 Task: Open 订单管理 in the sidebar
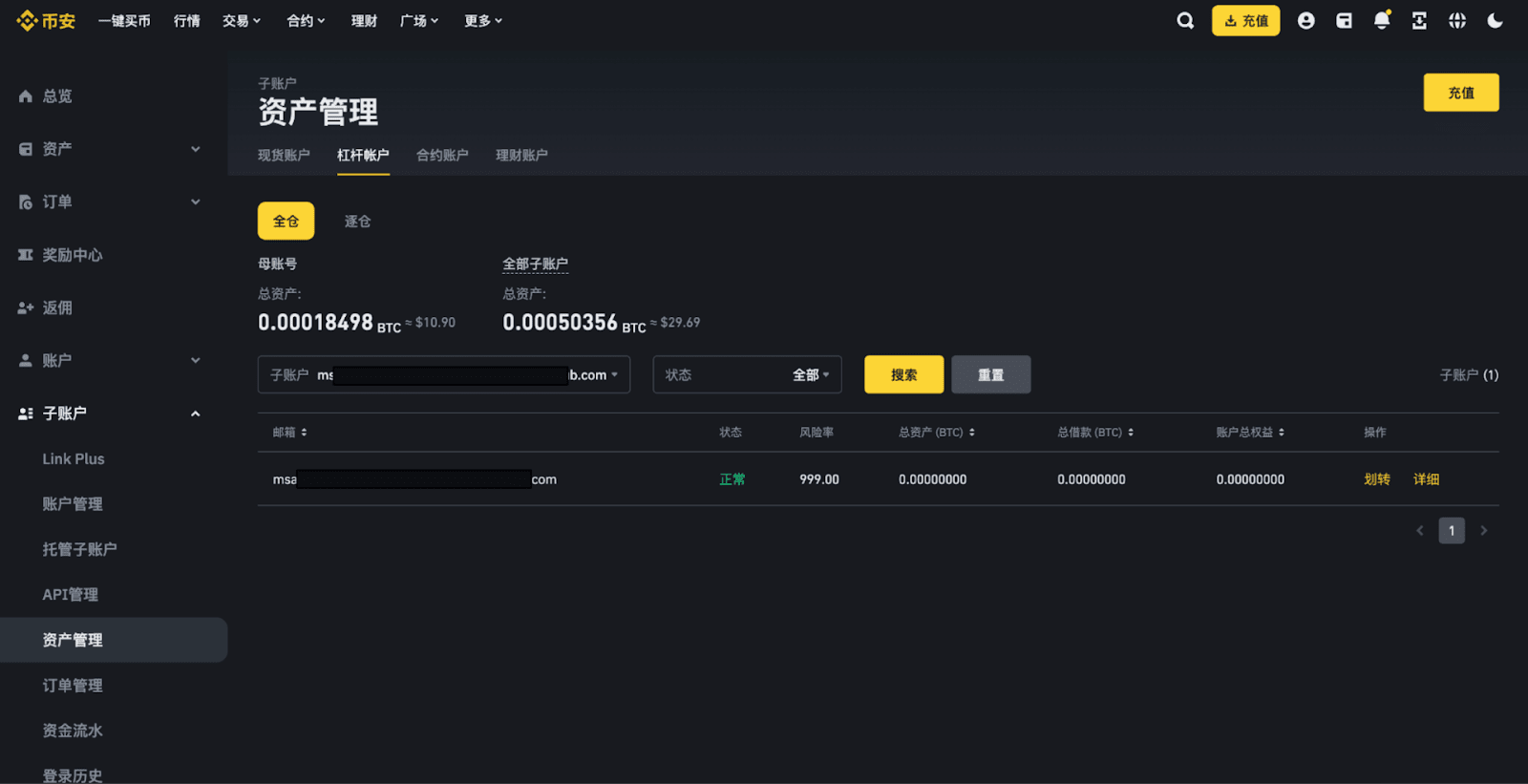[73, 686]
